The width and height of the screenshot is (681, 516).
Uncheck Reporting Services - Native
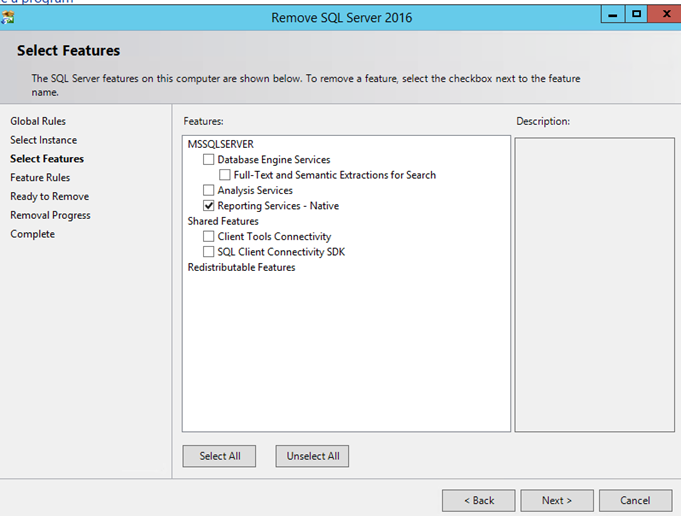click(x=208, y=205)
